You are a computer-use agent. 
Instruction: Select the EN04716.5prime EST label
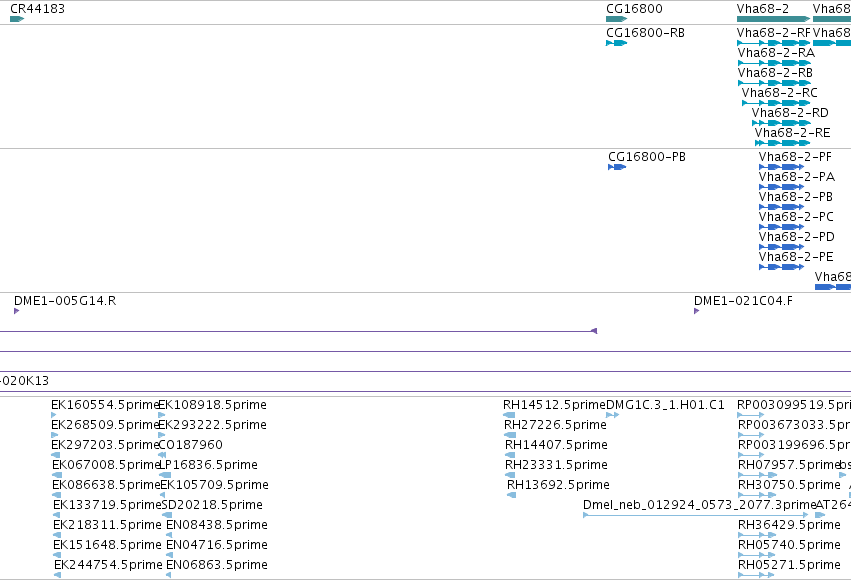(217, 545)
